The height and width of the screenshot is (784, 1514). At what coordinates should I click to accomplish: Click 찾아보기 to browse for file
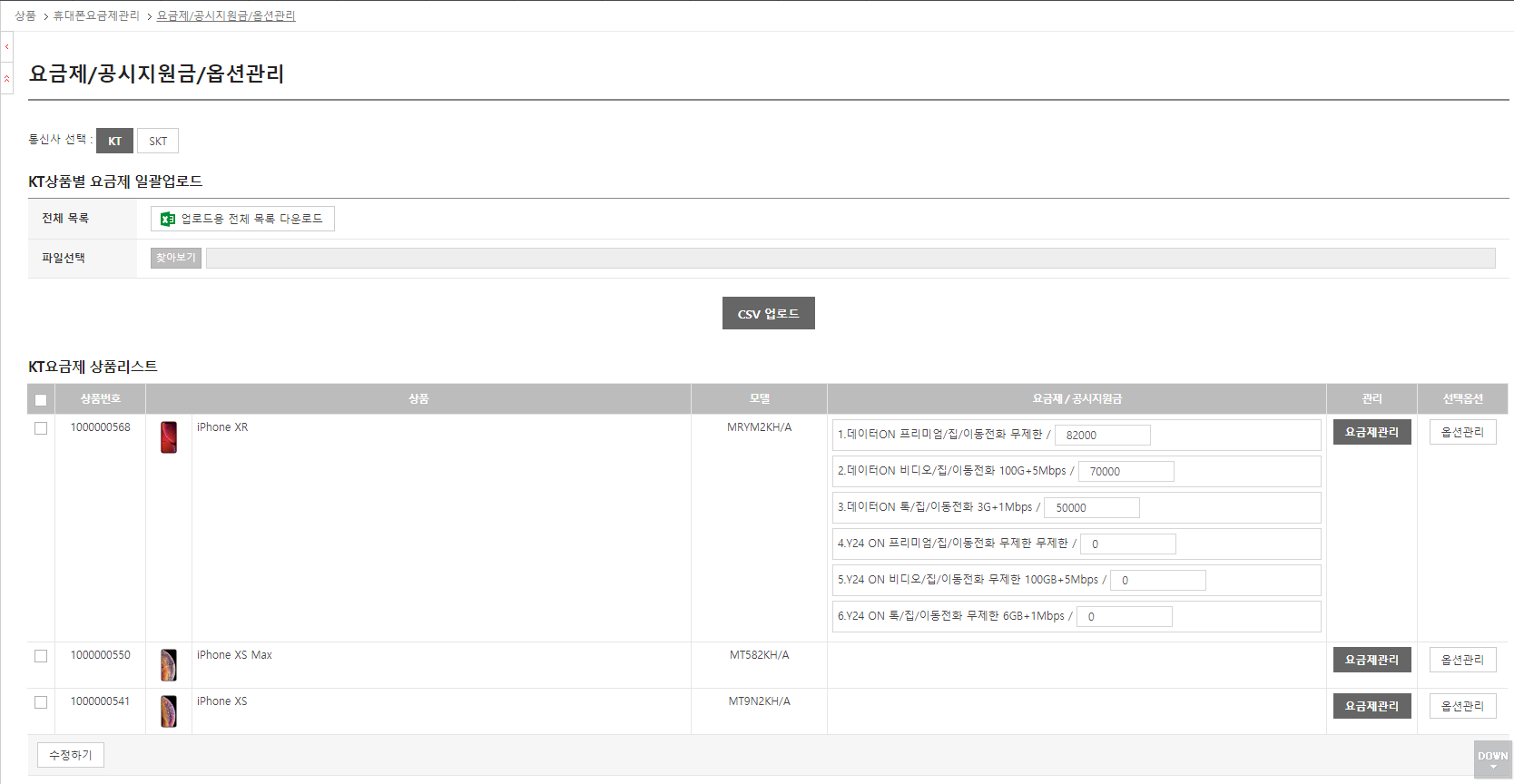[175, 258]
